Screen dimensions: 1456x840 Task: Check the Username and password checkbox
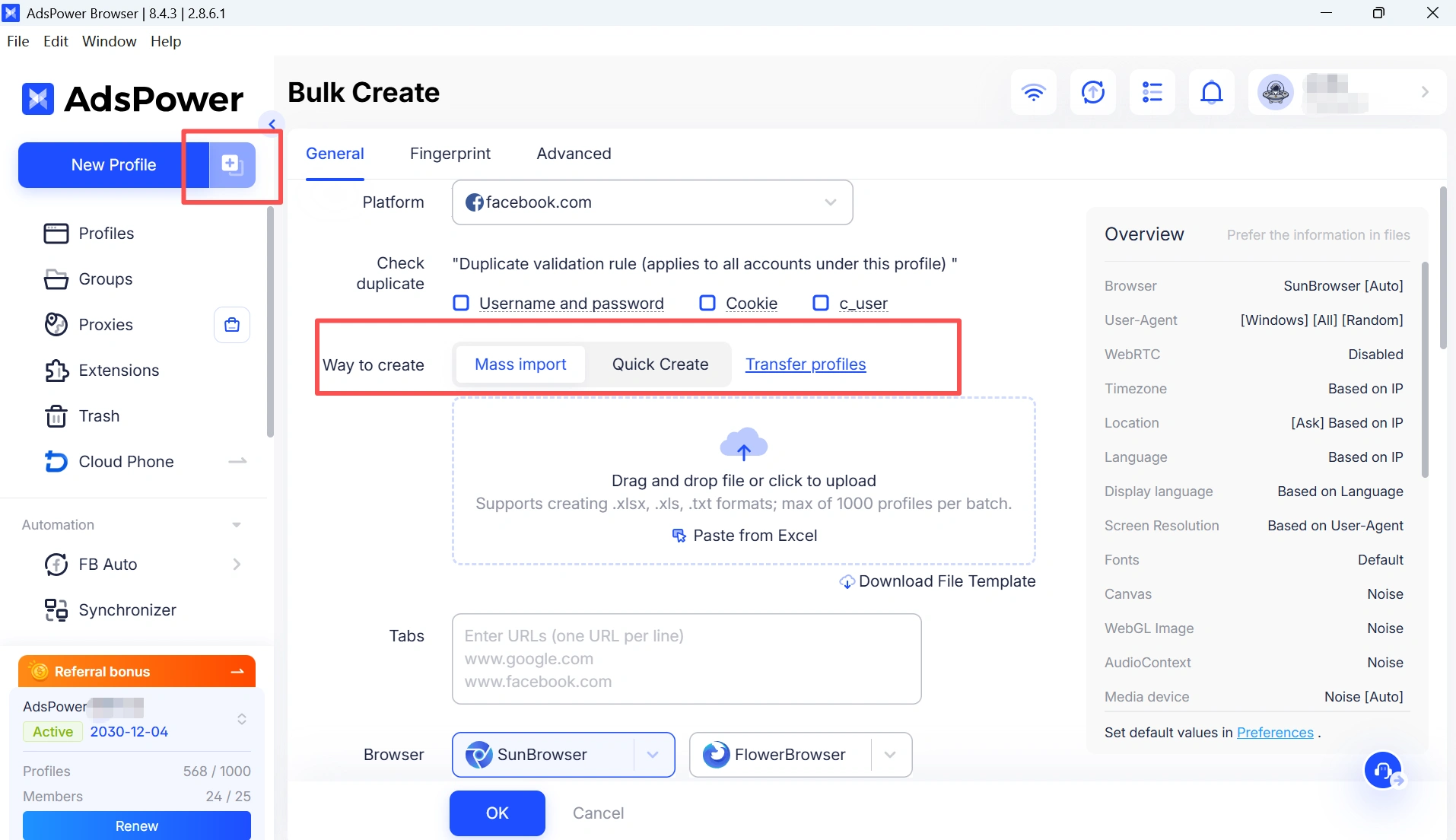[x=461, y=303]
